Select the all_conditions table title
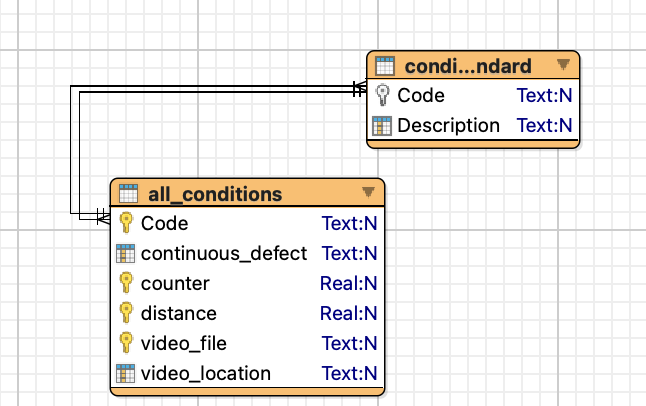 215,194
